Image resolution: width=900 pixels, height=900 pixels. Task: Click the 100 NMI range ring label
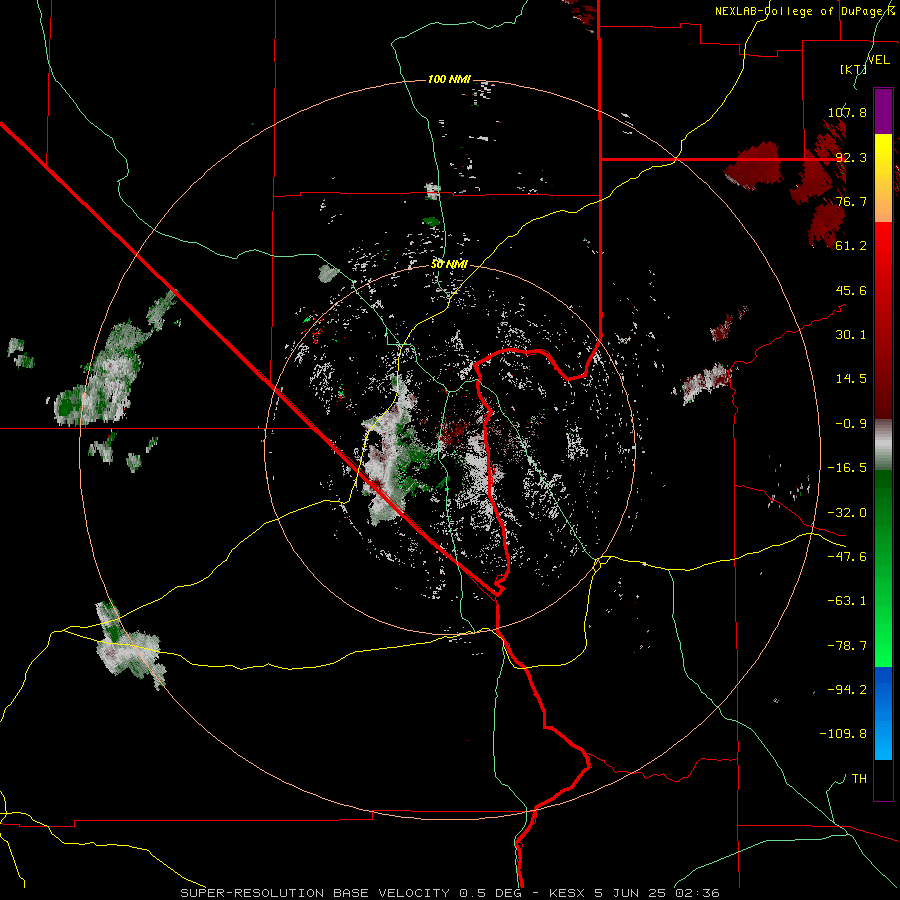[449, 79]
